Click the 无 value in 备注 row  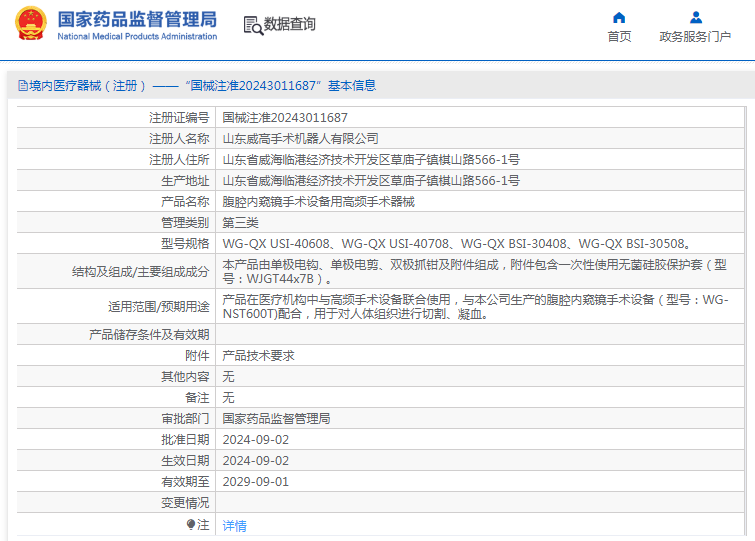[x=228, y=398]
